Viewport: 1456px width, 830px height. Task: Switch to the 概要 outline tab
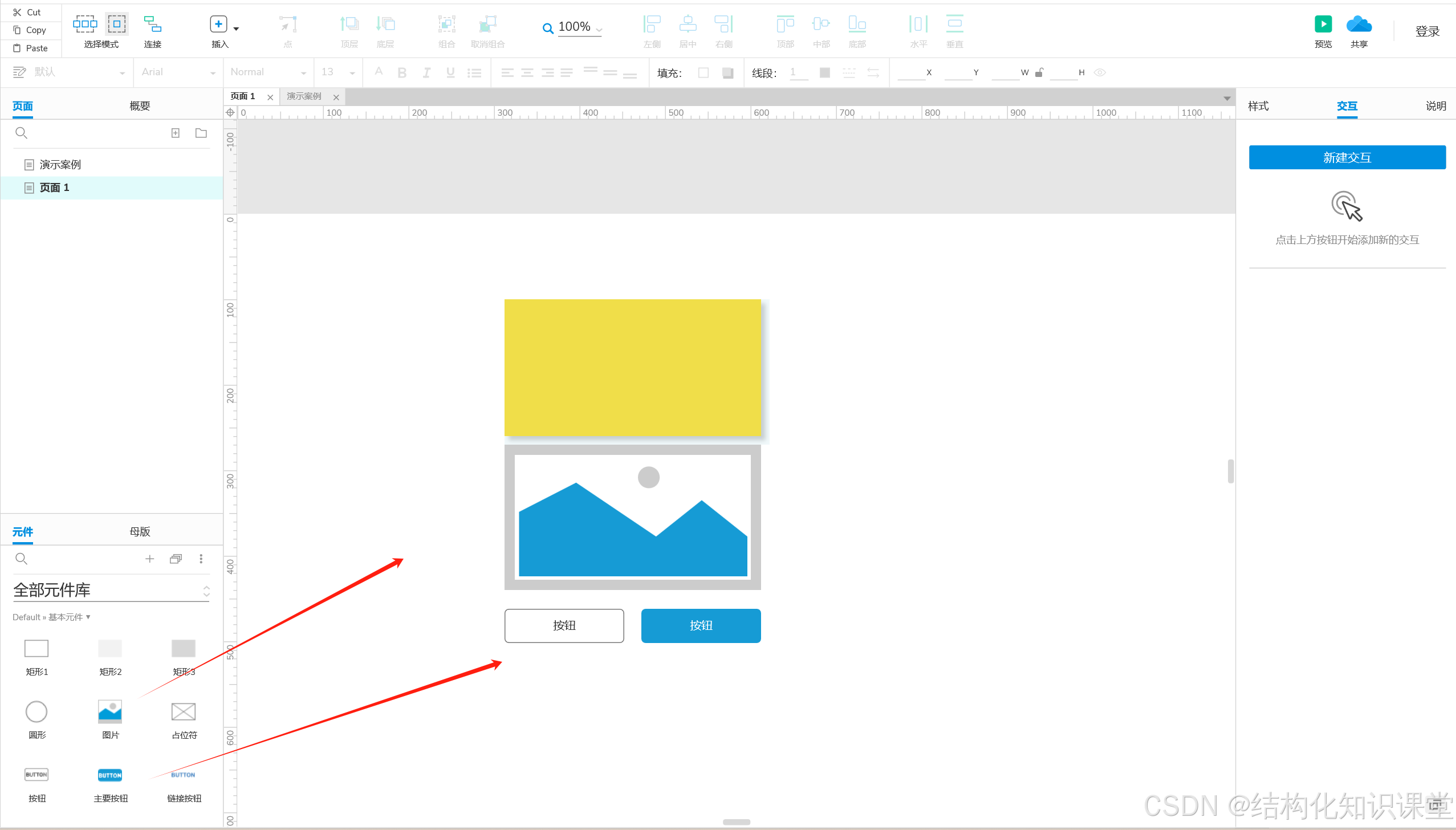tap(140, 105)
